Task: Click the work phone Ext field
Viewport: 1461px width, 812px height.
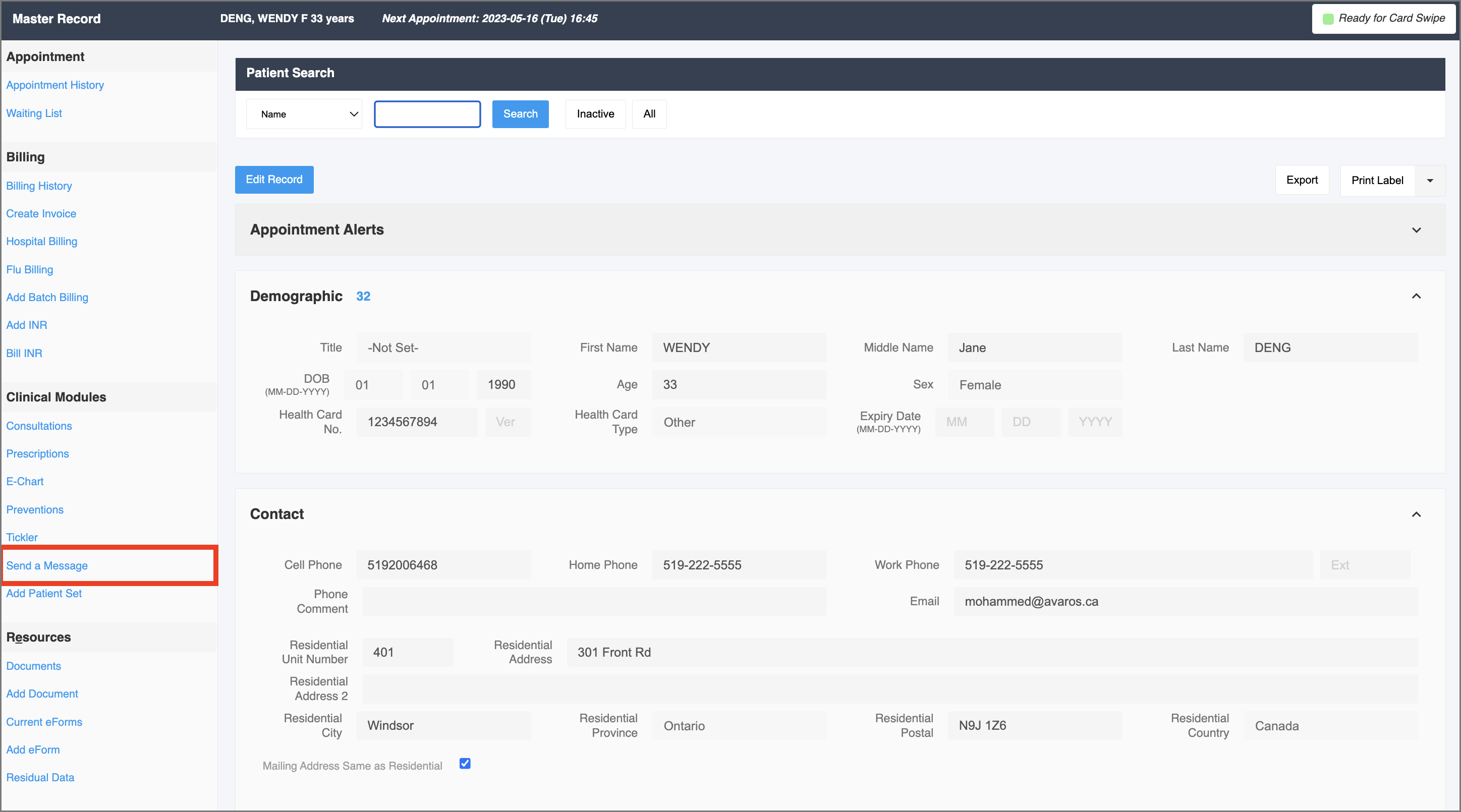Action: (x=1365, y=565)
